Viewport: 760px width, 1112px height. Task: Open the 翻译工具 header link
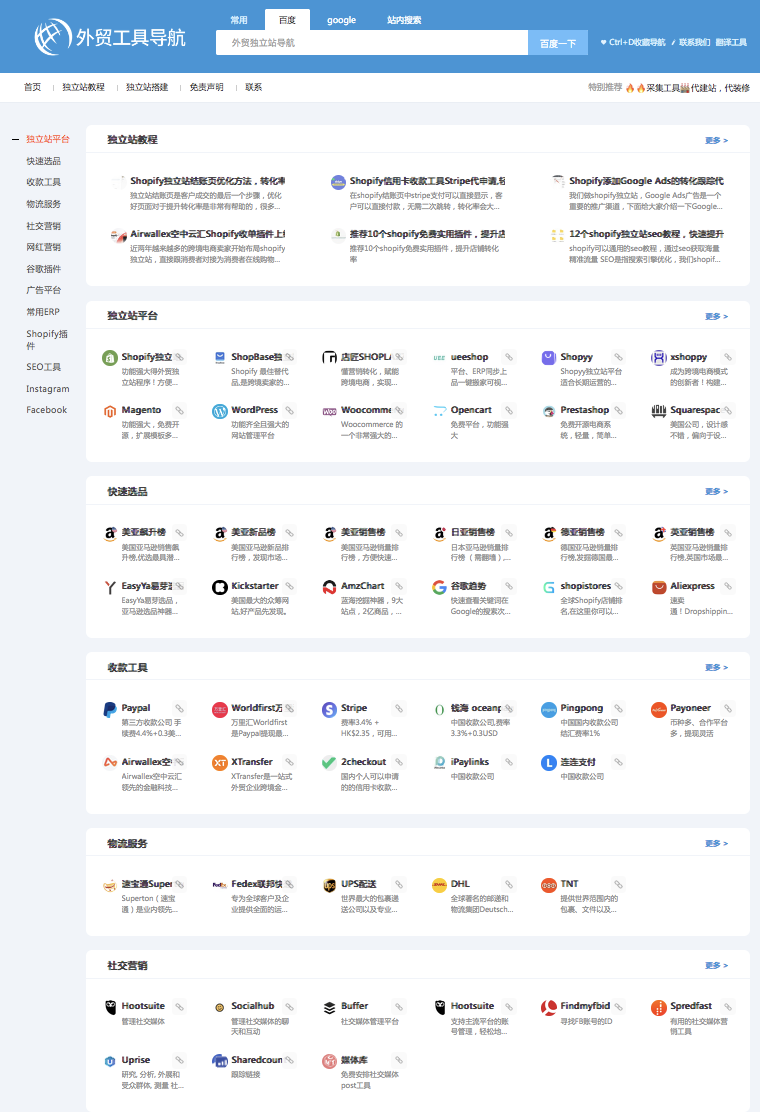(x=731, y=43)
